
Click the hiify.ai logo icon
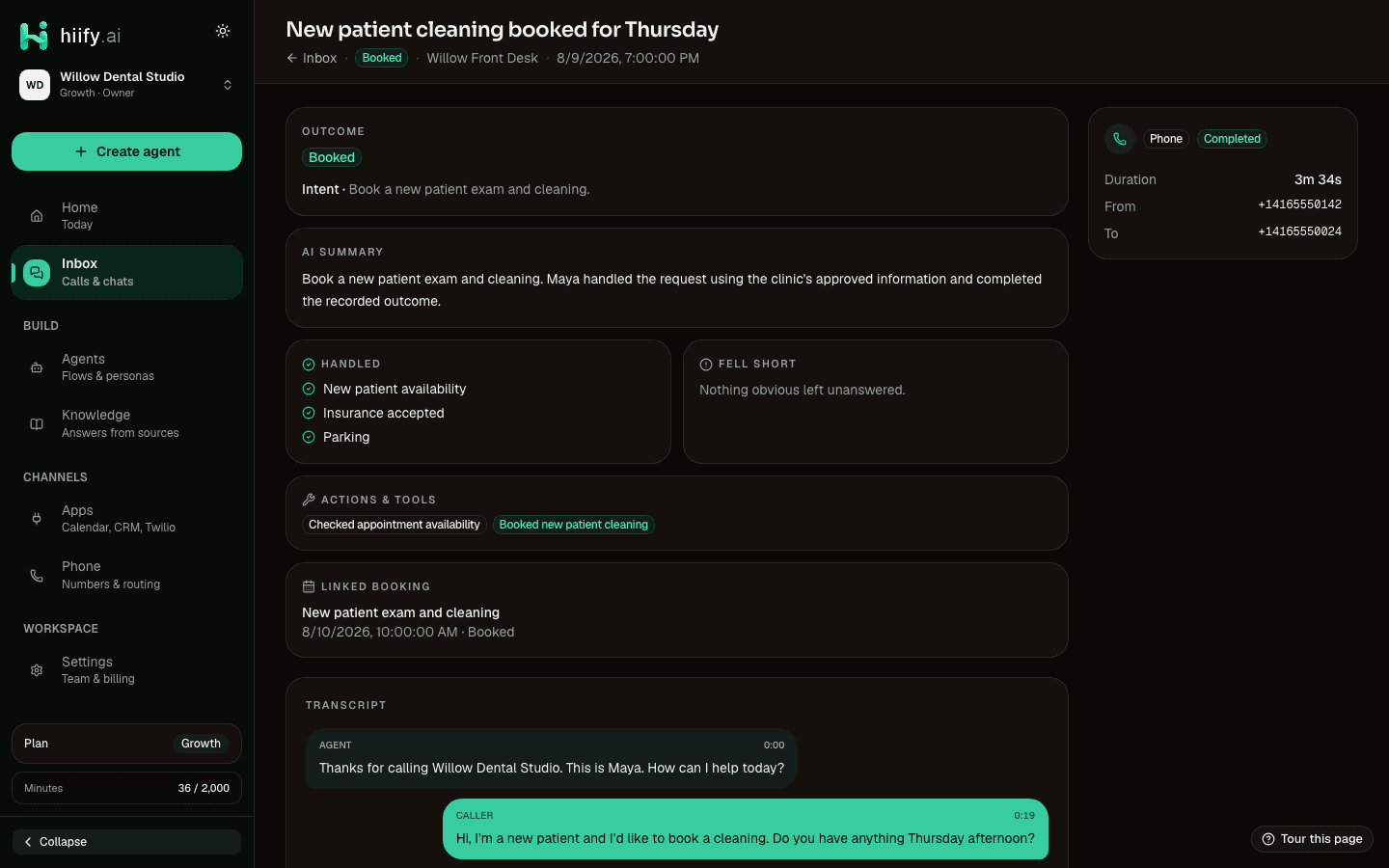pos(34,36)
